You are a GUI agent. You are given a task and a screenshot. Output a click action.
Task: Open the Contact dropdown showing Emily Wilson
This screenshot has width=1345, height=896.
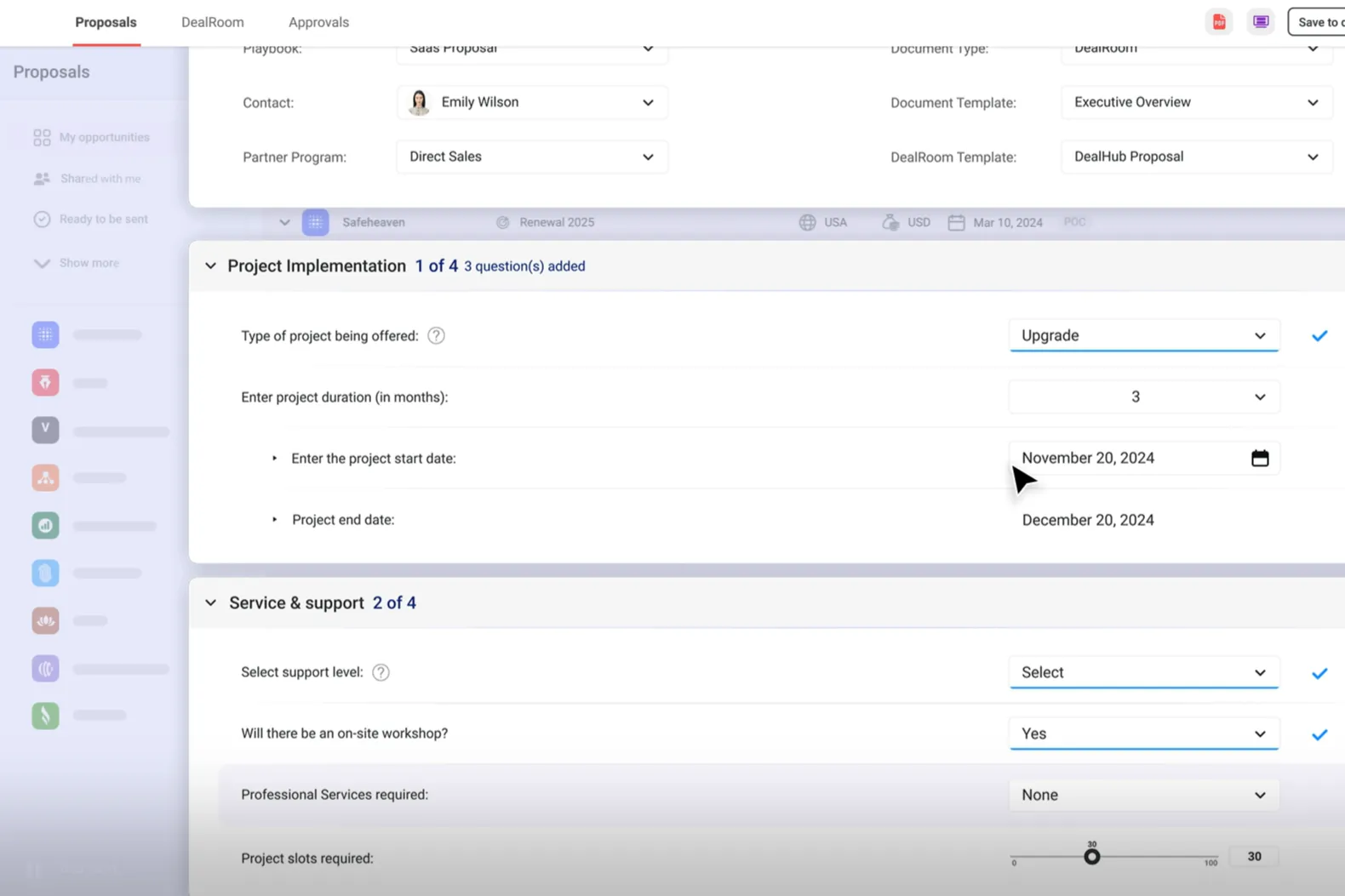tap(532, 103)
